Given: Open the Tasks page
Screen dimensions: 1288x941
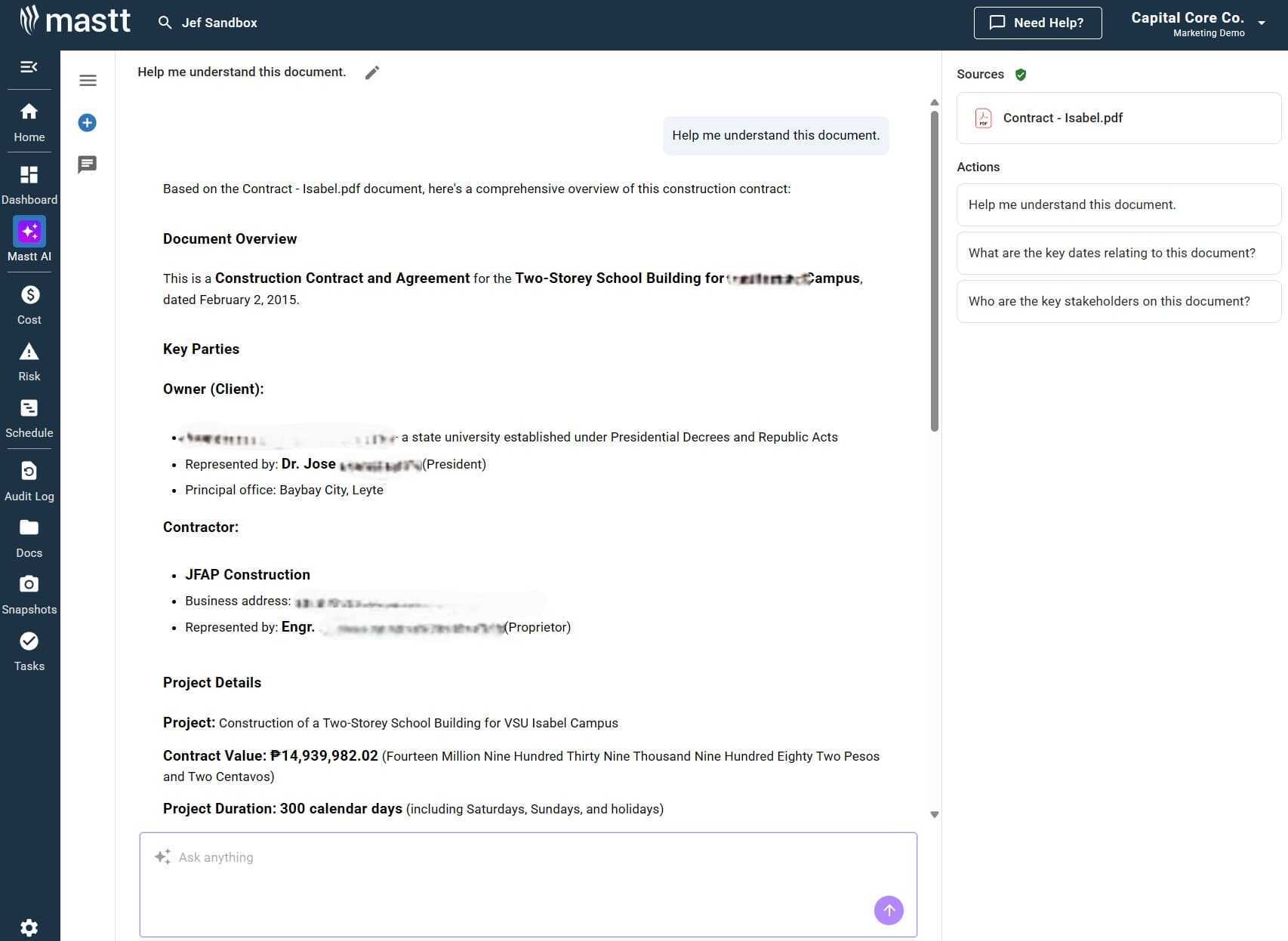Looking at the screenshot, I should 29,650.
